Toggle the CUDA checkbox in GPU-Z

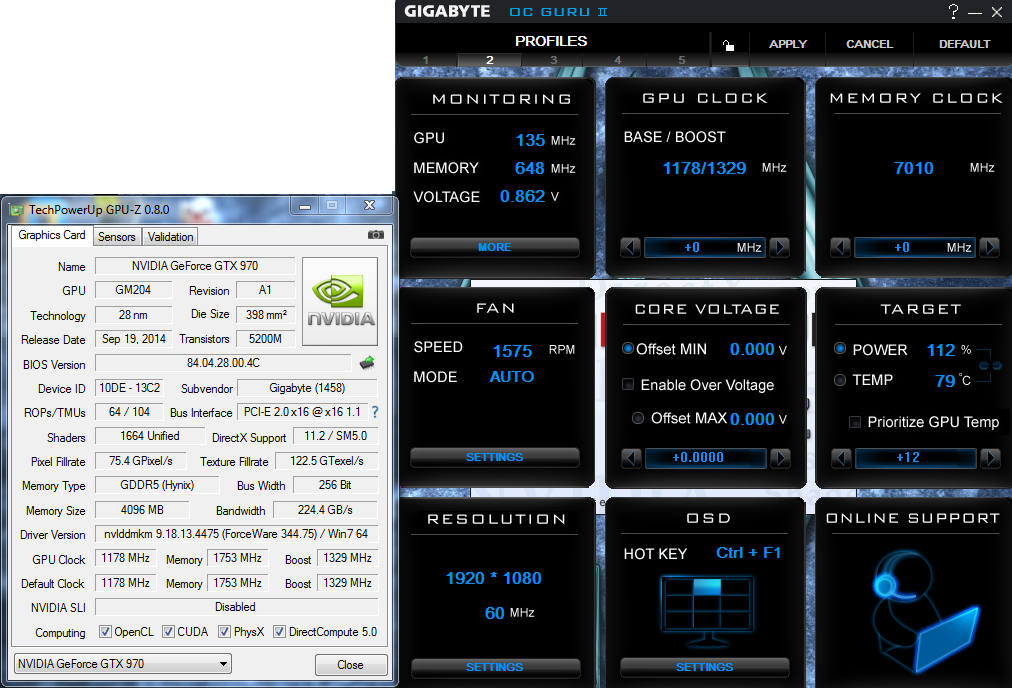point(168,631)
